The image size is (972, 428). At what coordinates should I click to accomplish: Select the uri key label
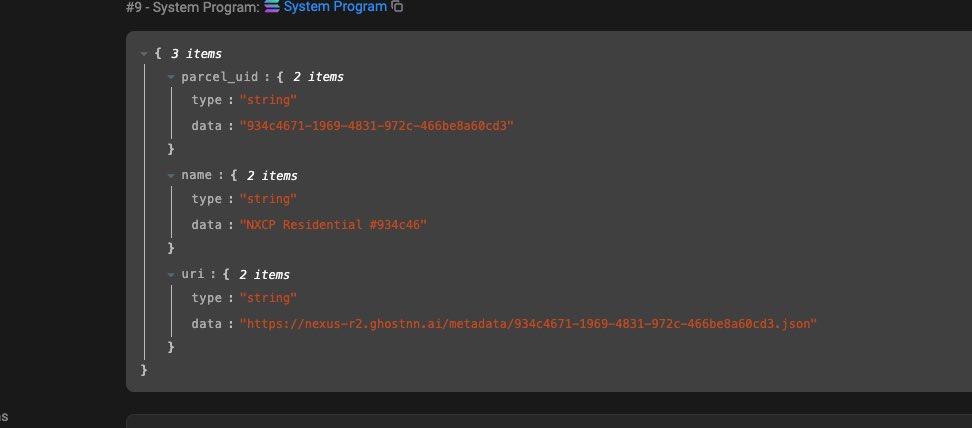(x=193, y=274)
